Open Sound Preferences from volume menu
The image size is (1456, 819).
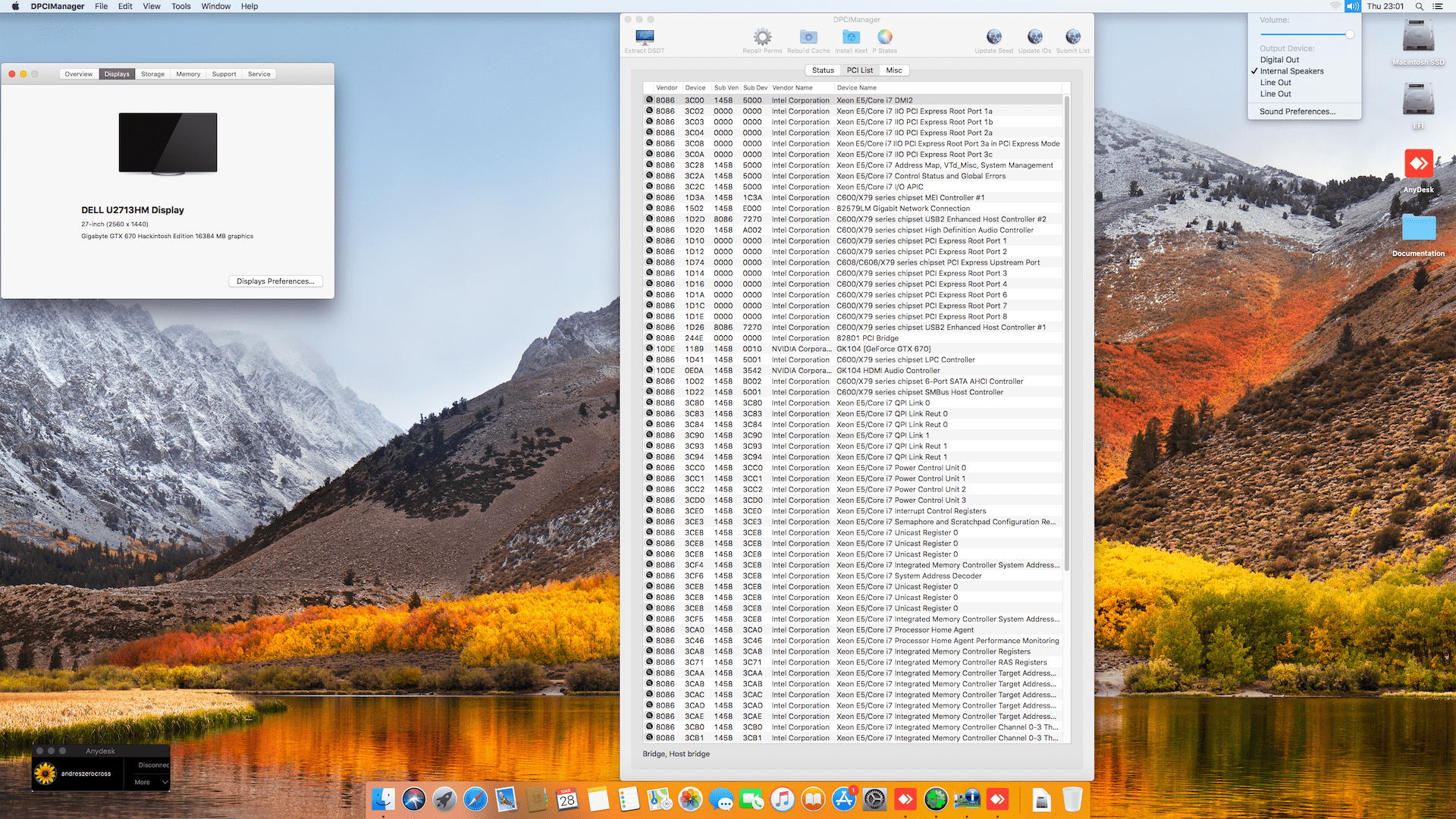1298,111
